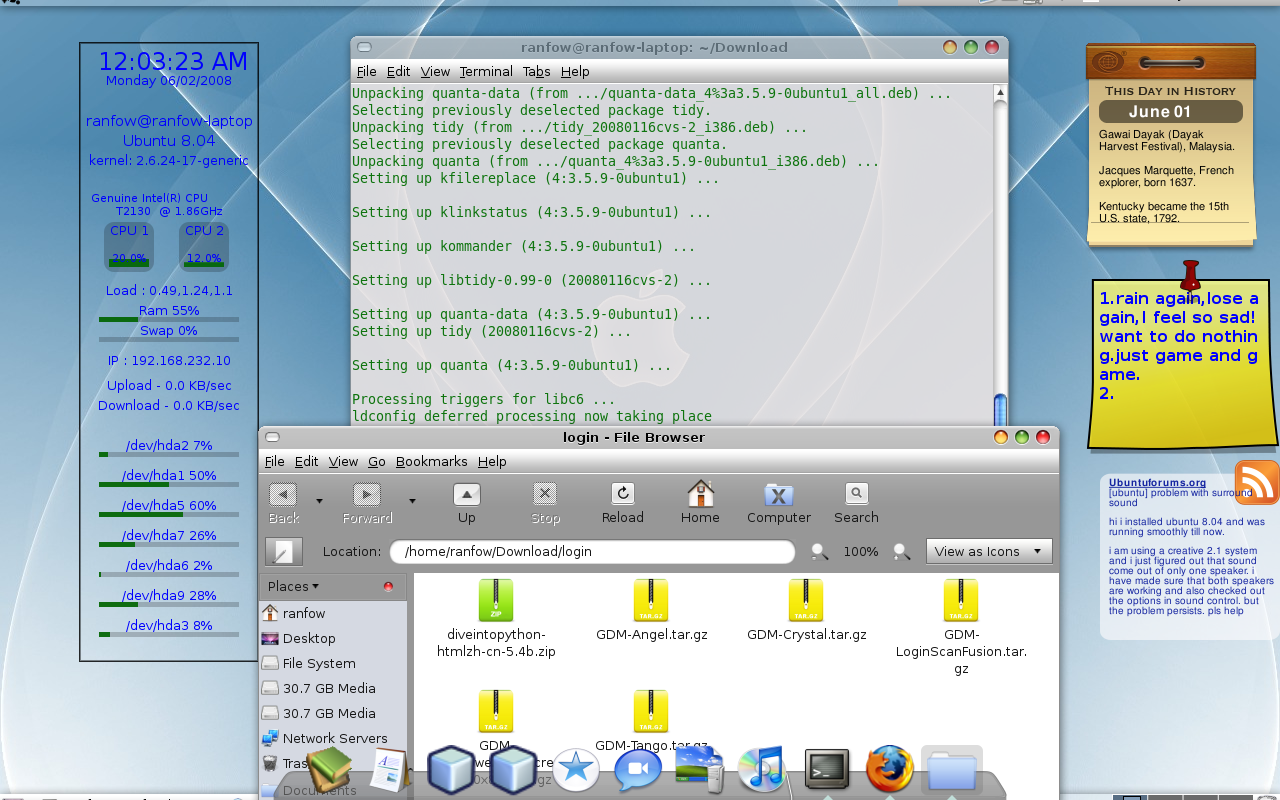Click the terminal scrollbar thumb
Image resolution: width=1280 pixels, height=800 pixels.
pos(999,410)
